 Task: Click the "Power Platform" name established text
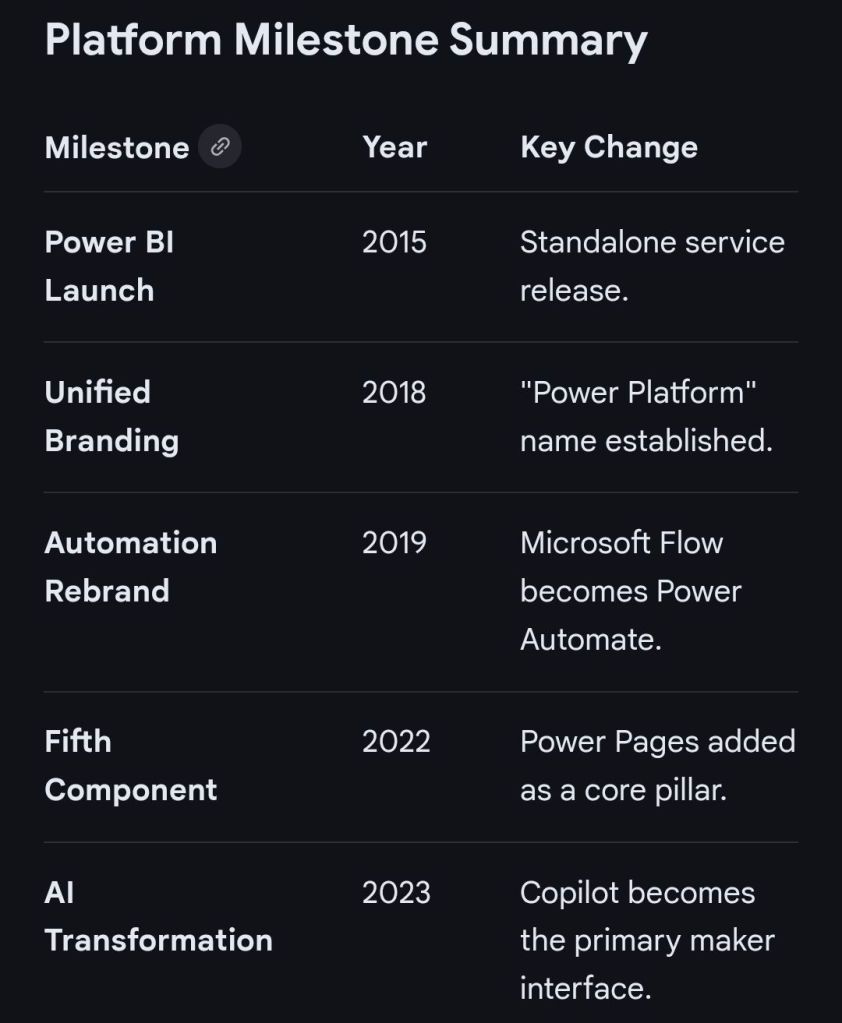[646, 416]
